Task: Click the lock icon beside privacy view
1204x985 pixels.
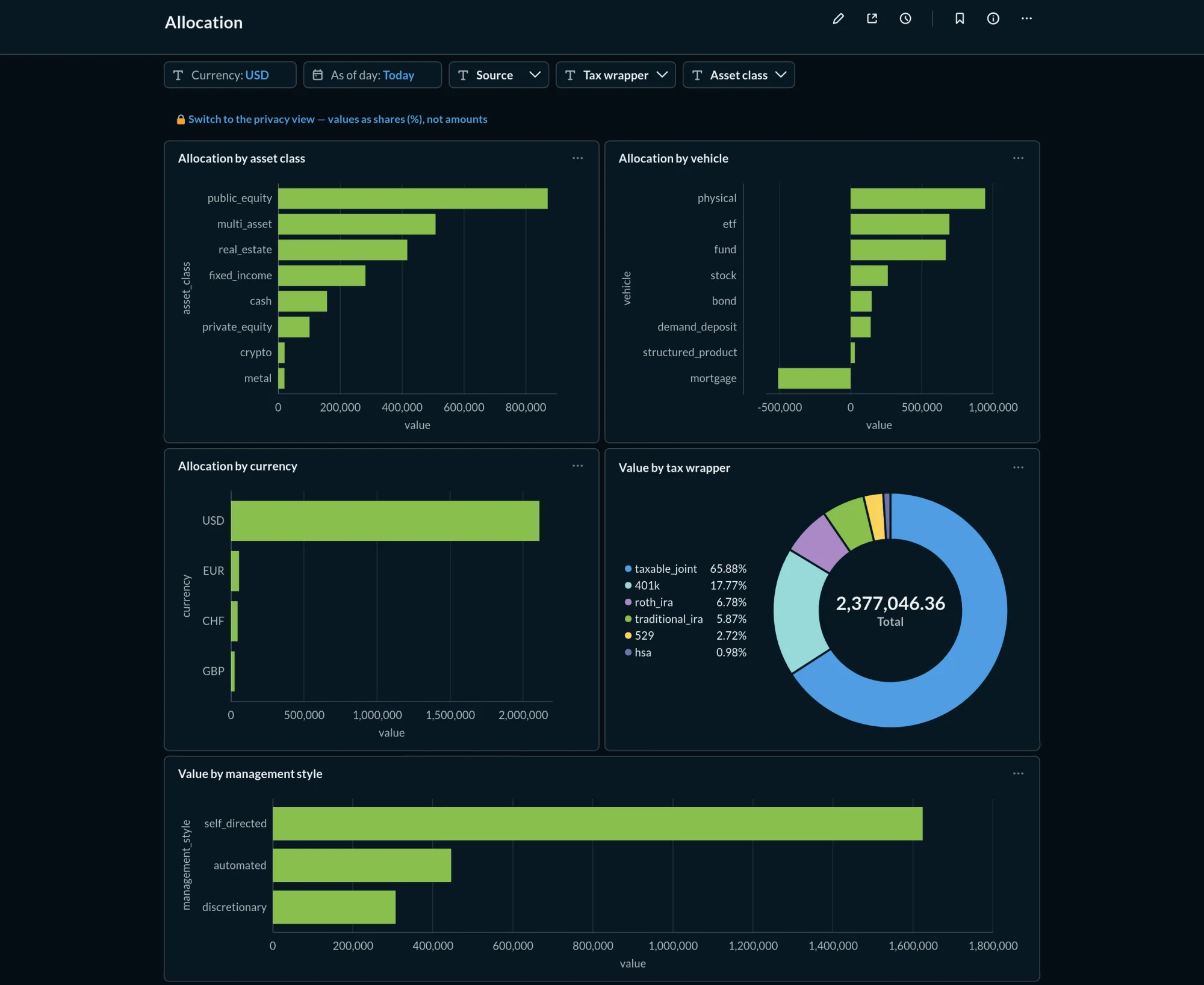Action: tap(181, 119)
